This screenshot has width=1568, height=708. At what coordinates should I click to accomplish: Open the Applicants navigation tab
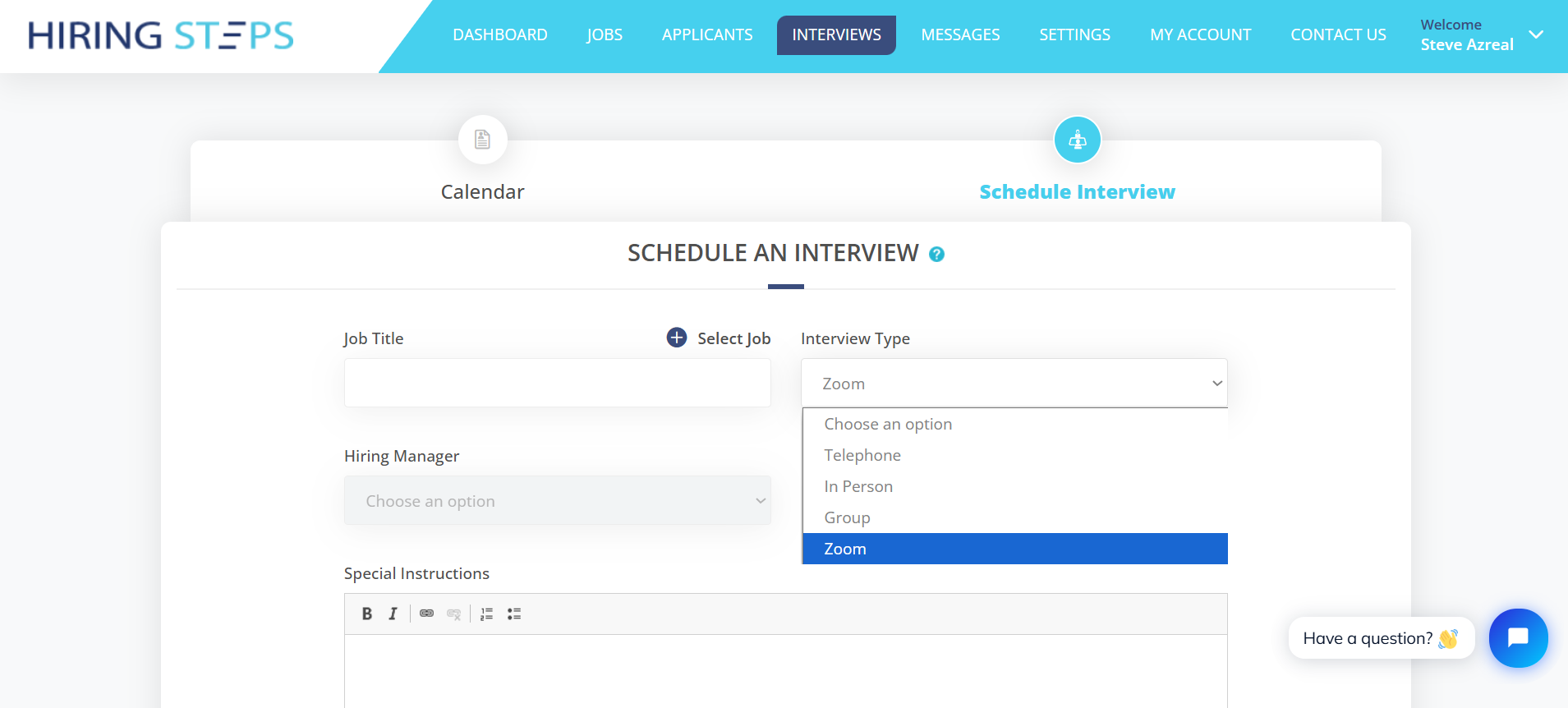[x=707, y=34]
